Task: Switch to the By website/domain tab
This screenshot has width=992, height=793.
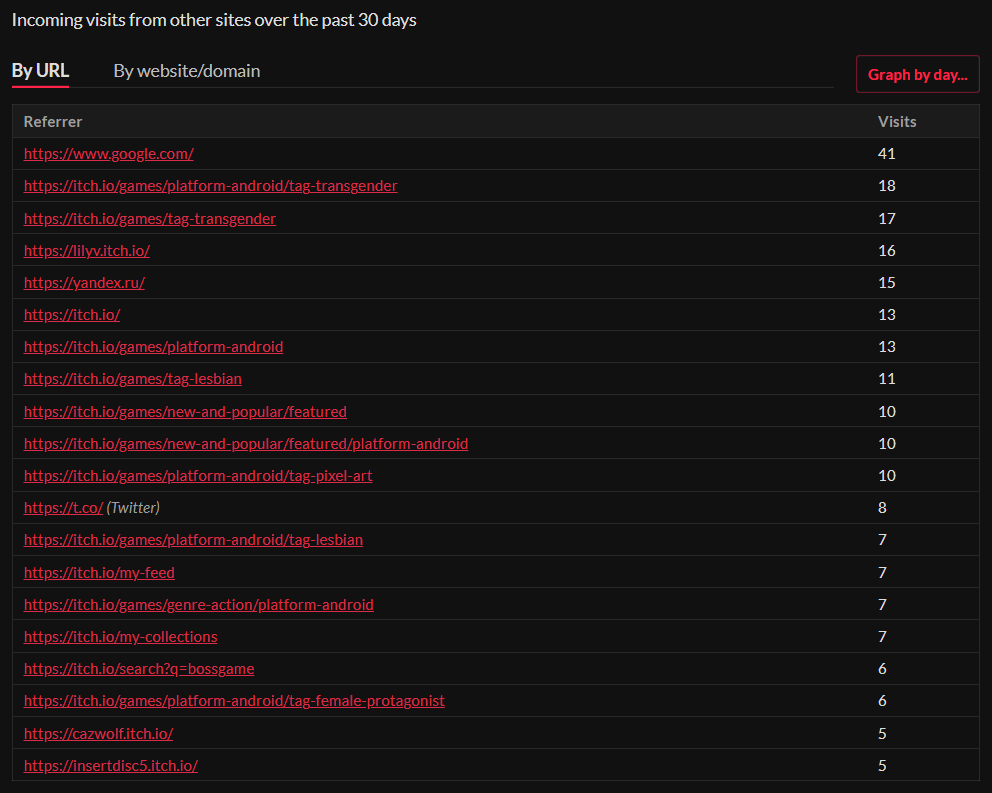Action: pyautogui.click(x=186, y=71)
